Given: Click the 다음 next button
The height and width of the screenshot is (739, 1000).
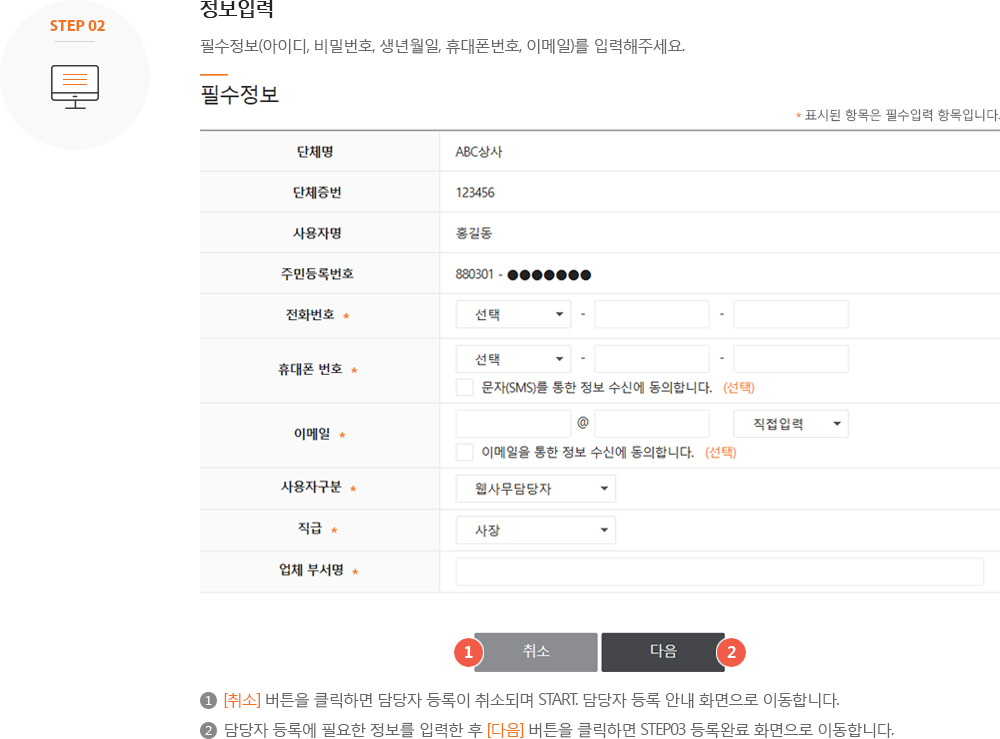Looking at the screenshot, I should tap(665, 652).
